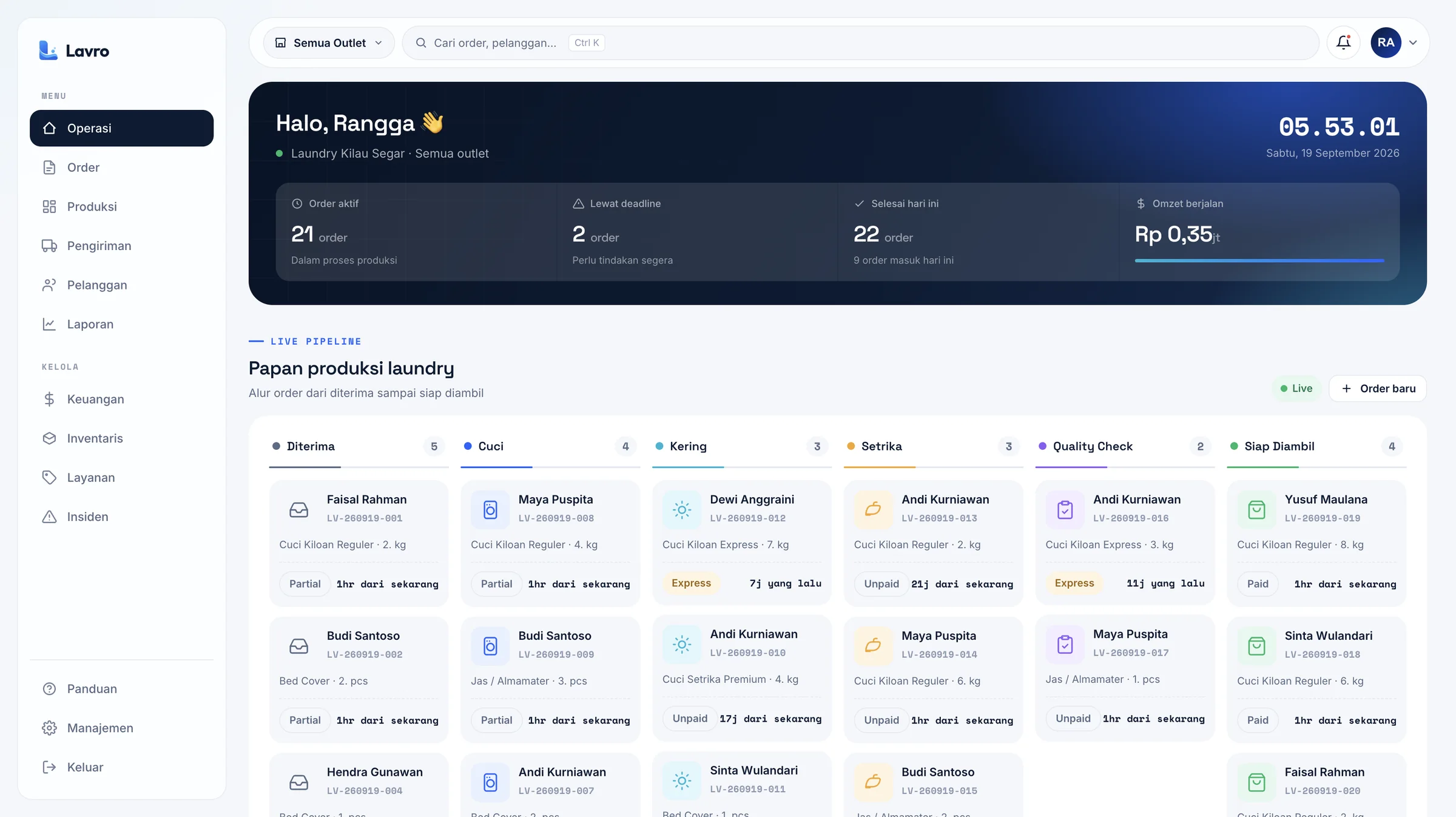Click the Lavro logo icon
Image resolution: width=1456 pixels, height=817 pixels.
click(x=48, y=50)
